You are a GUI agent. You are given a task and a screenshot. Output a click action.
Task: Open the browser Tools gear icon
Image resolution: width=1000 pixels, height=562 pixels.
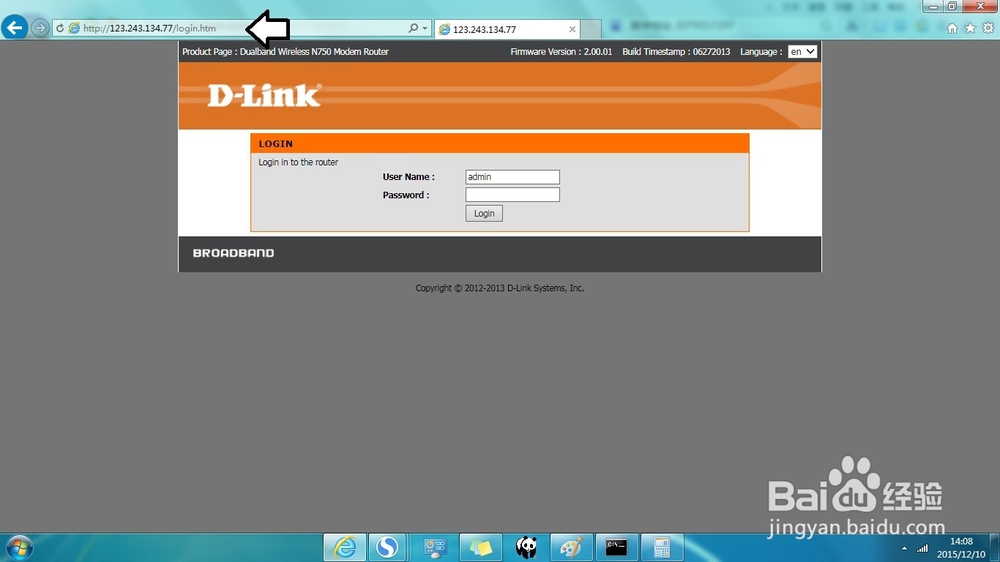pyautogui.click(x=988, y=28)
